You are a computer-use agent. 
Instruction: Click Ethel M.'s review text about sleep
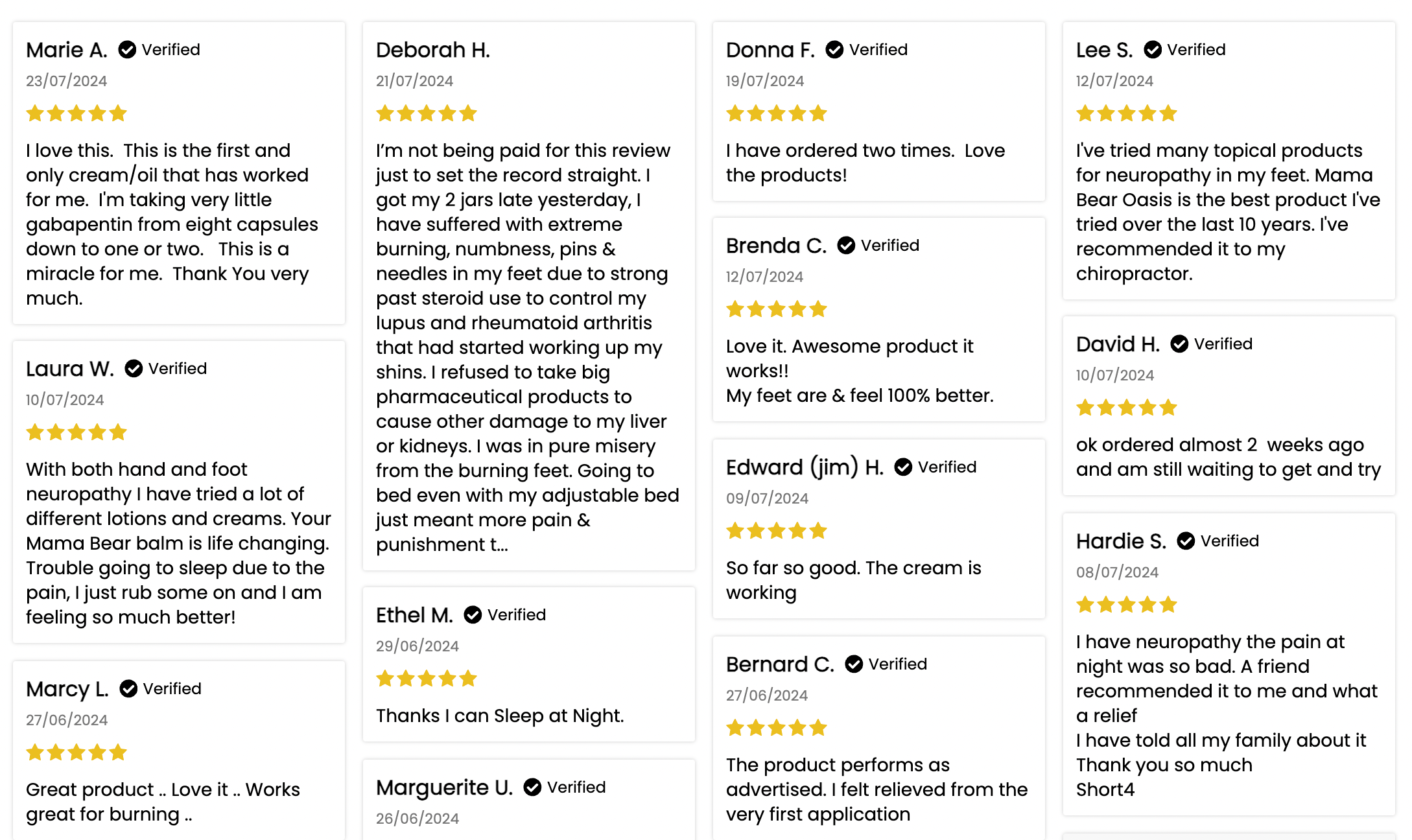pyautogui.click(x=500, y=716)
